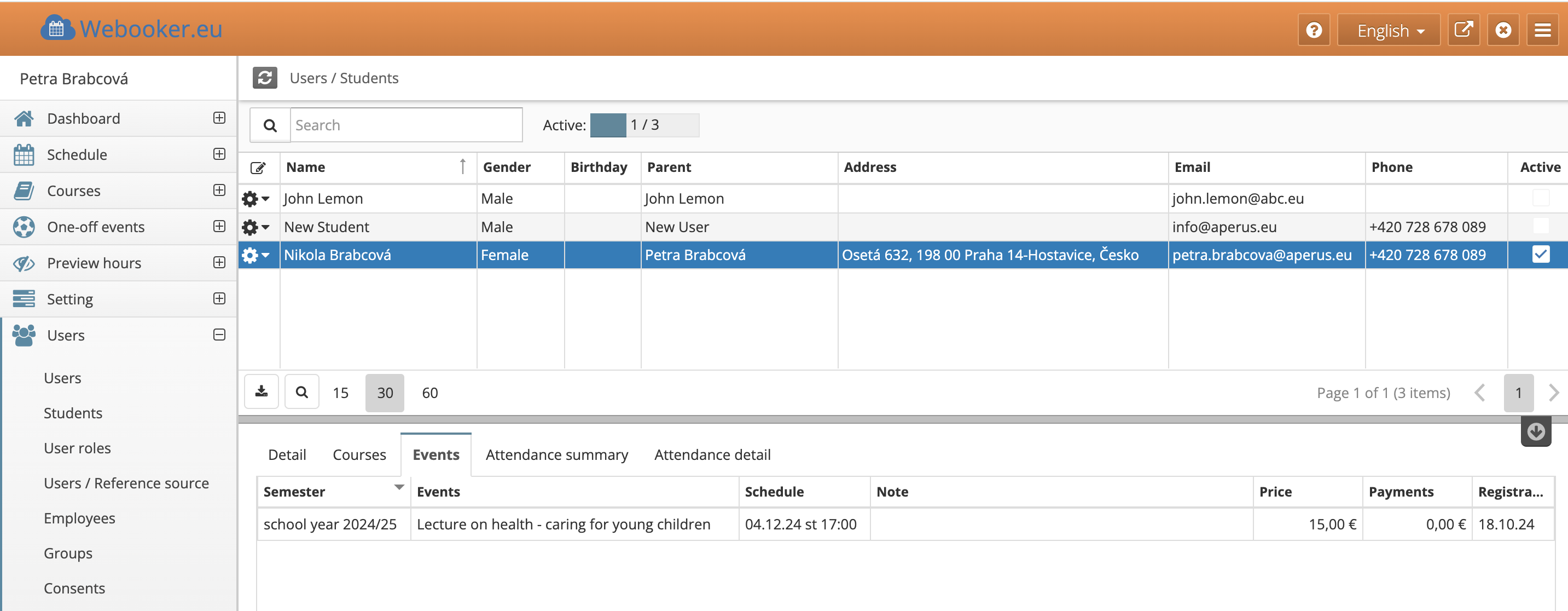
Task: Click the edit columns icon in table header
Action: 258,168
